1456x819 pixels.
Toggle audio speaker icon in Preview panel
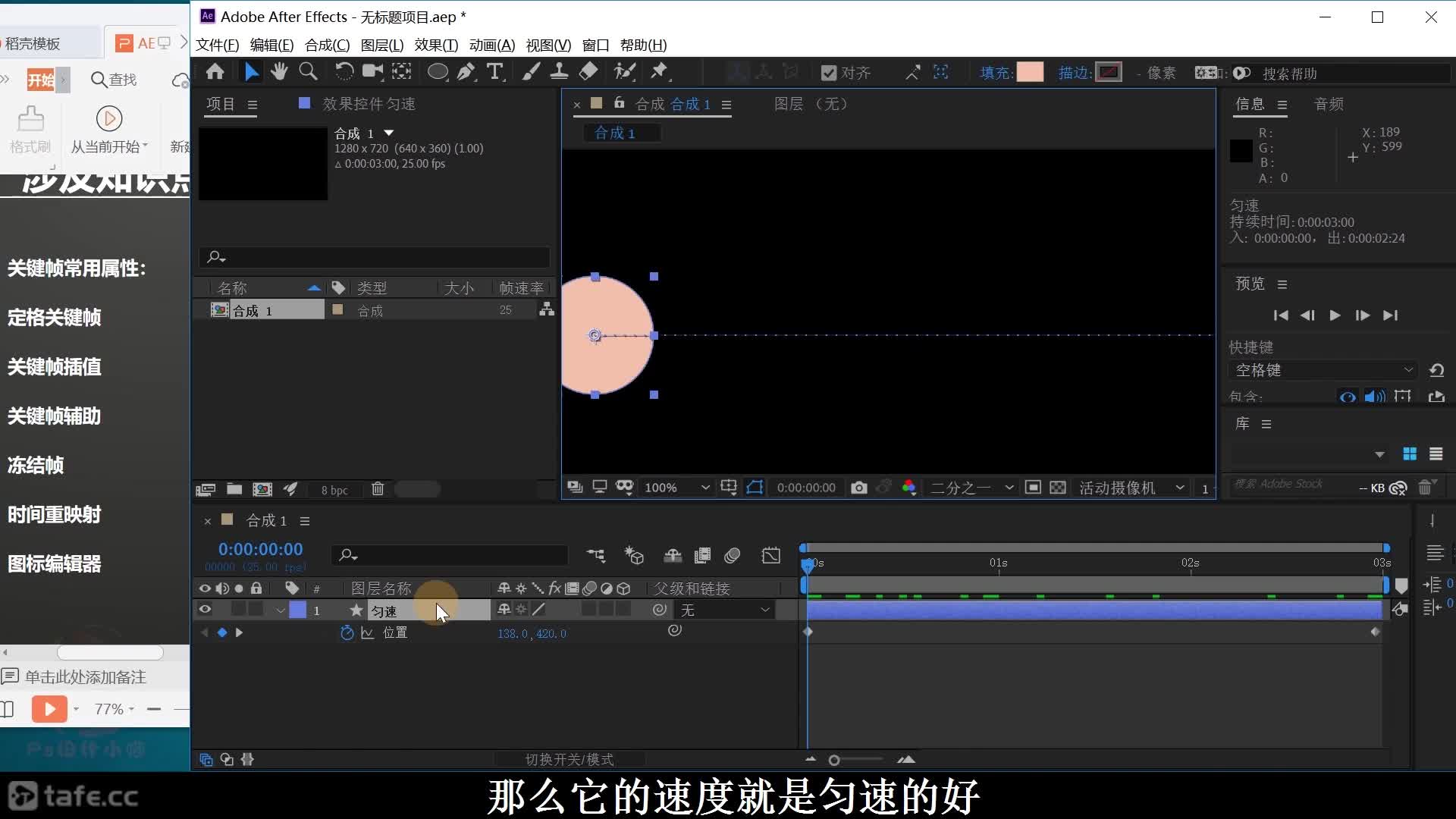tap(1375, 397)
